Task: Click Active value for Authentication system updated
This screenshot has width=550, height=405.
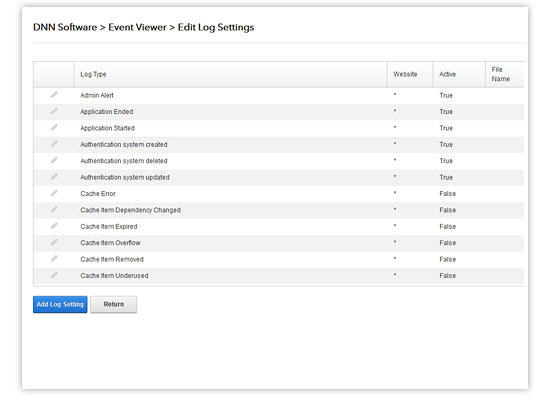Action: [x=446, y=177]
